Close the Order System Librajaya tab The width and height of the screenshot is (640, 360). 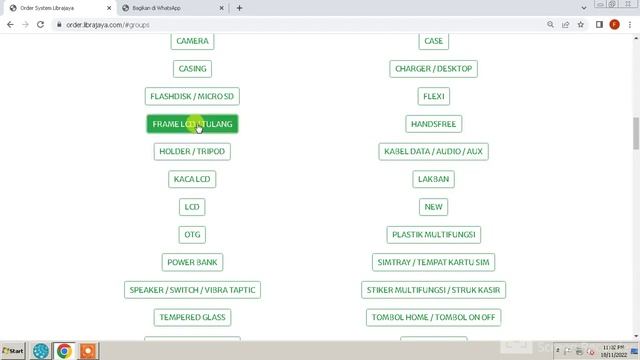point(109,8)
